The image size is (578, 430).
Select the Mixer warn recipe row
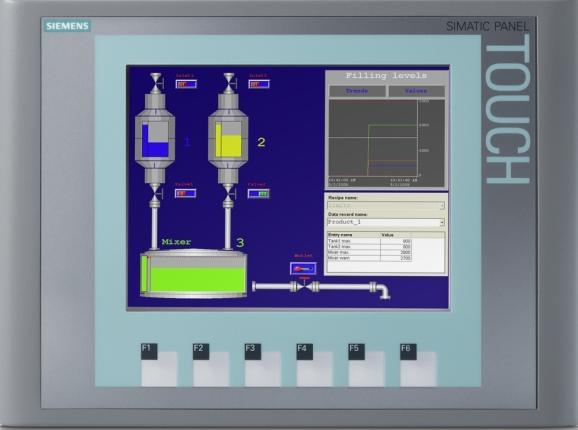click(369, 258)
